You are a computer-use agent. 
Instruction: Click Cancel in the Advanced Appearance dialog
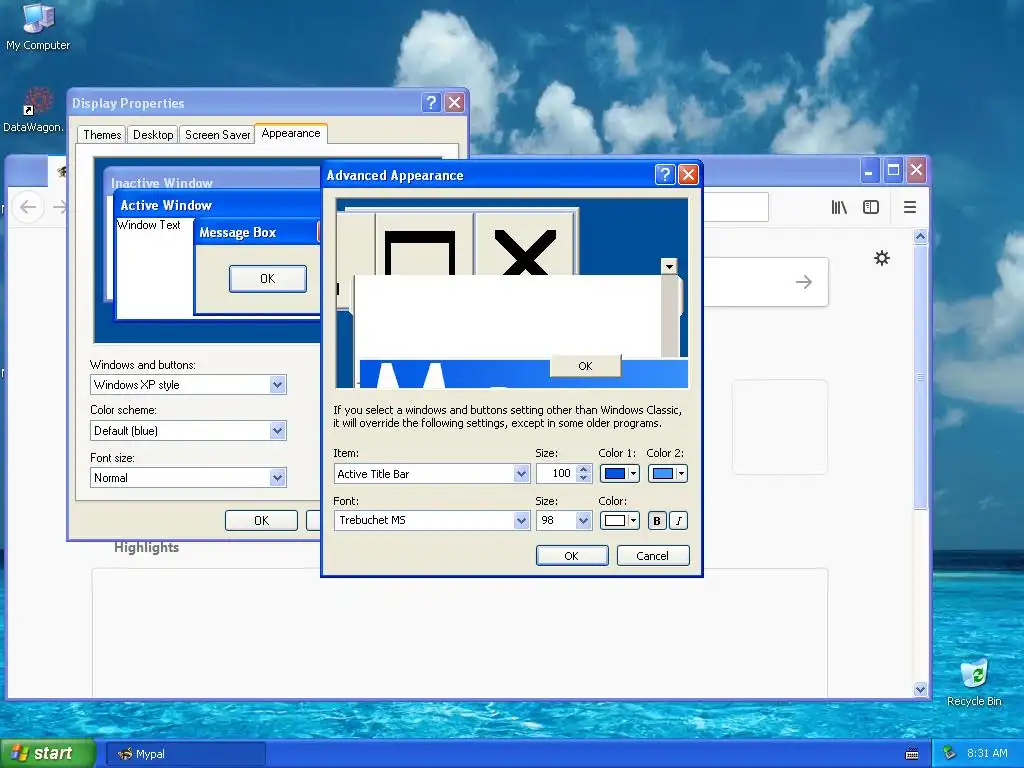click(x=652, y=556)
